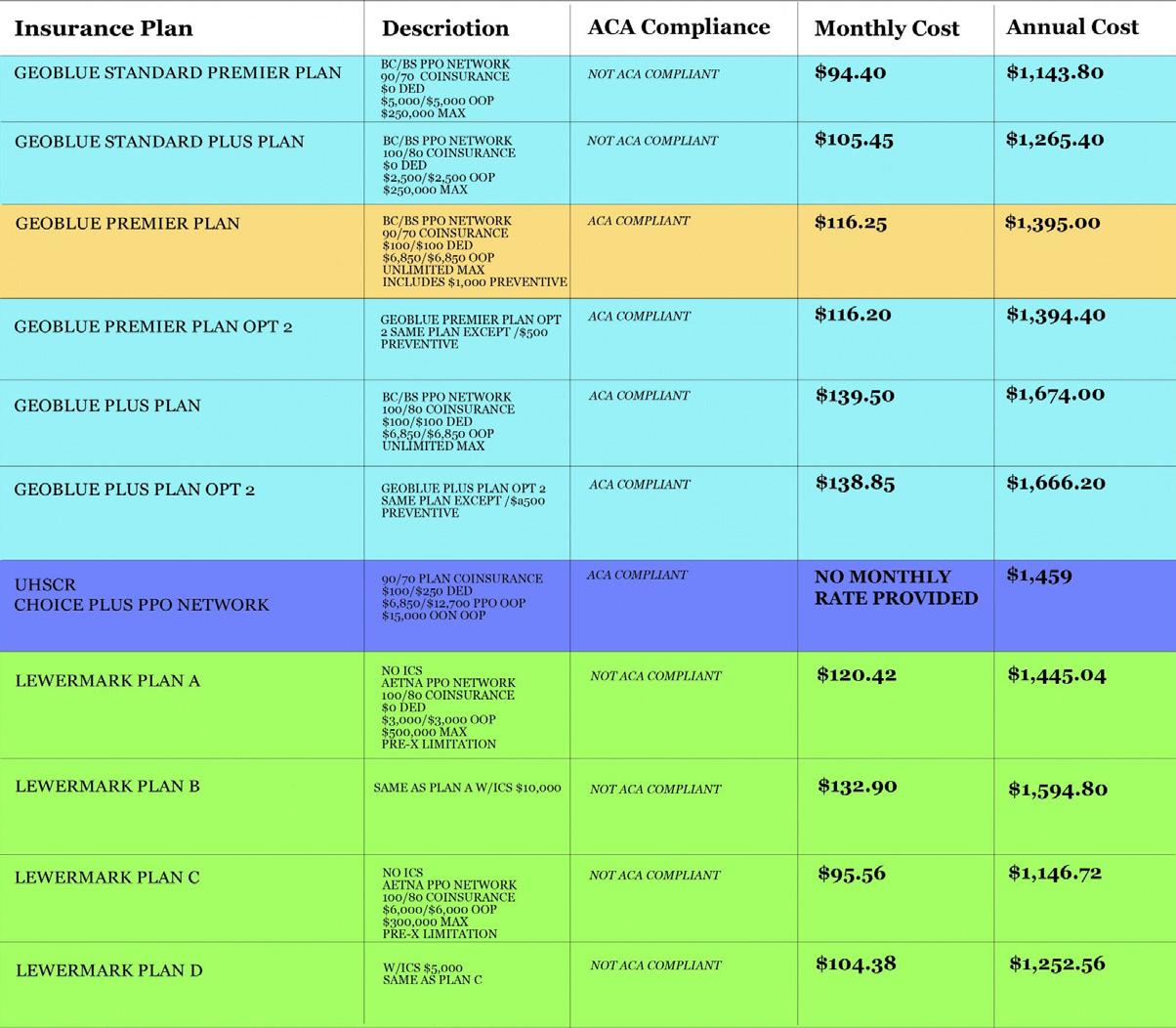
Task: Click the $1,252.56 annual cost
Action: pos(1058,964)
